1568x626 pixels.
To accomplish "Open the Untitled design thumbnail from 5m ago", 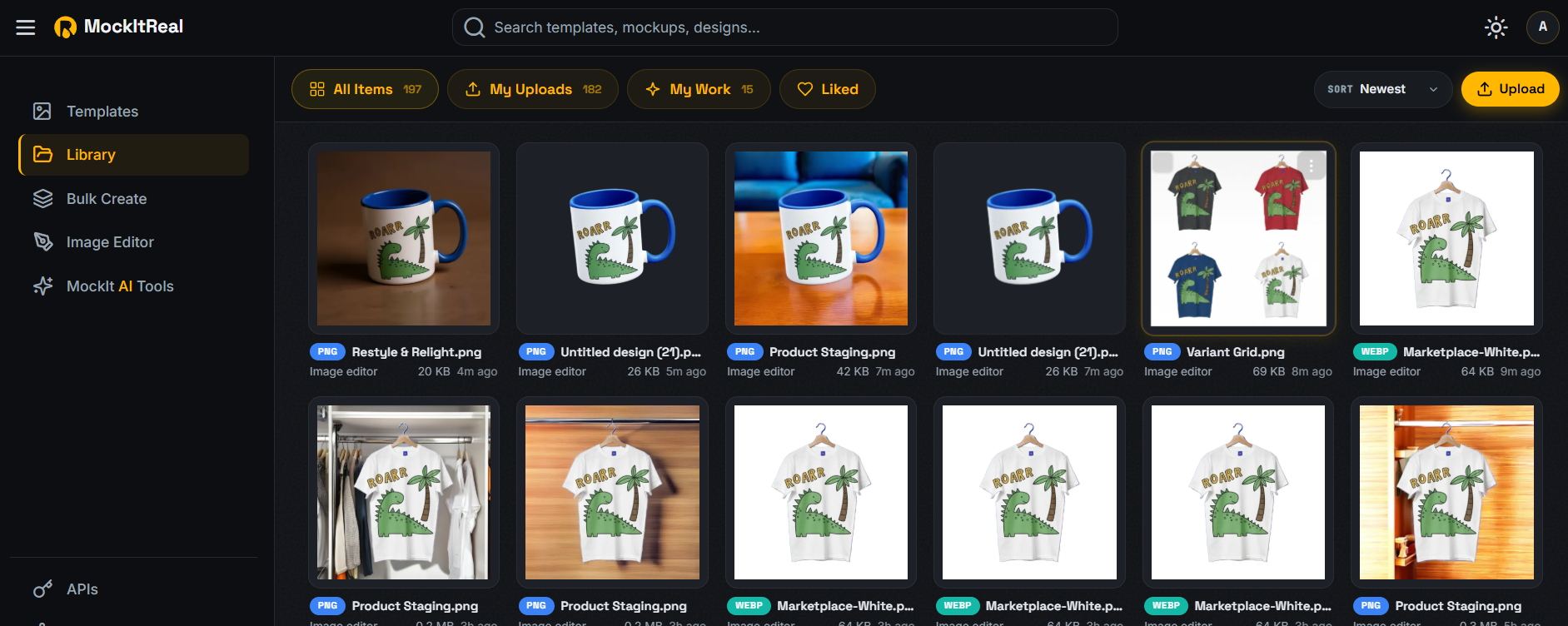I will (x=612, y=238).
